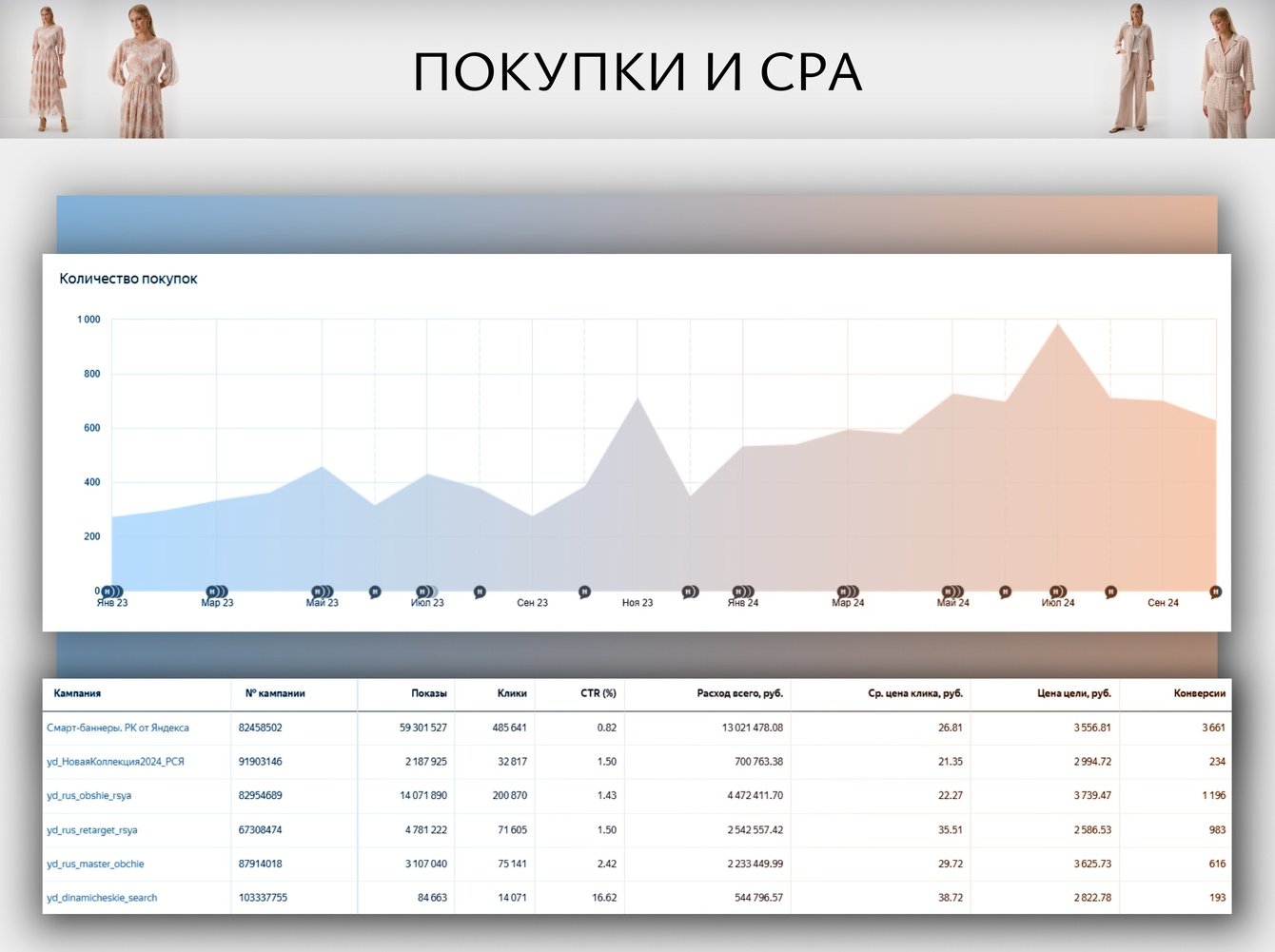This screenshot has height=952, width=1275.
Task: Click the note marker between Май 23 and Июл 23
Action: 375,592
